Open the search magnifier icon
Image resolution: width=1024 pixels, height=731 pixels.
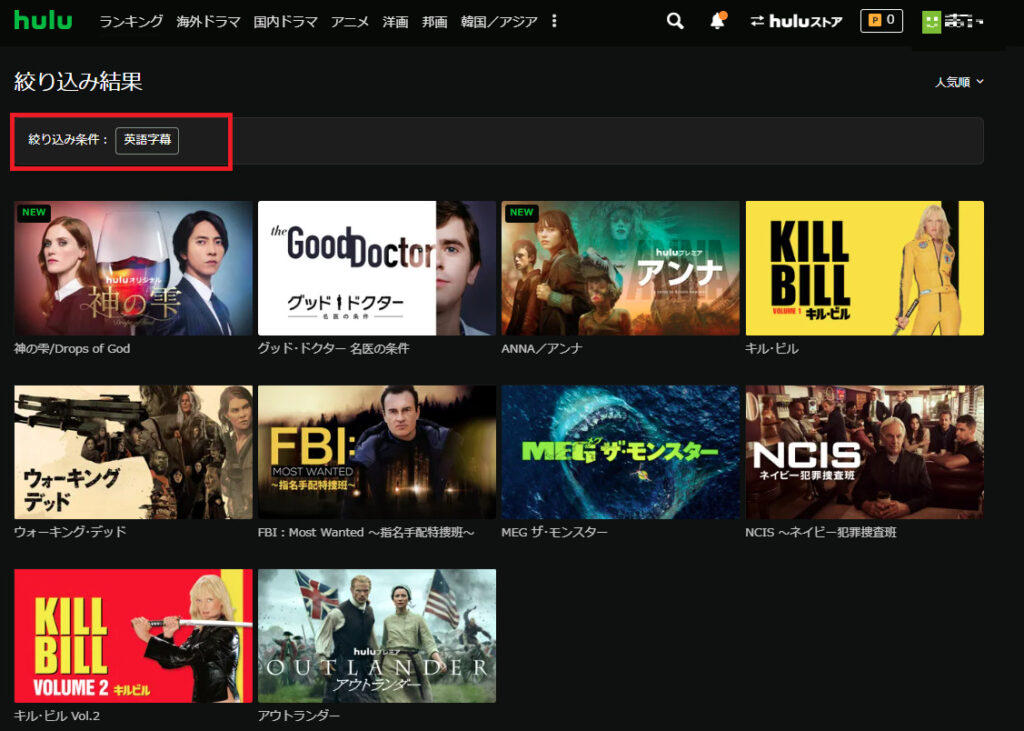pyautogui.click(x=675, y=21)
